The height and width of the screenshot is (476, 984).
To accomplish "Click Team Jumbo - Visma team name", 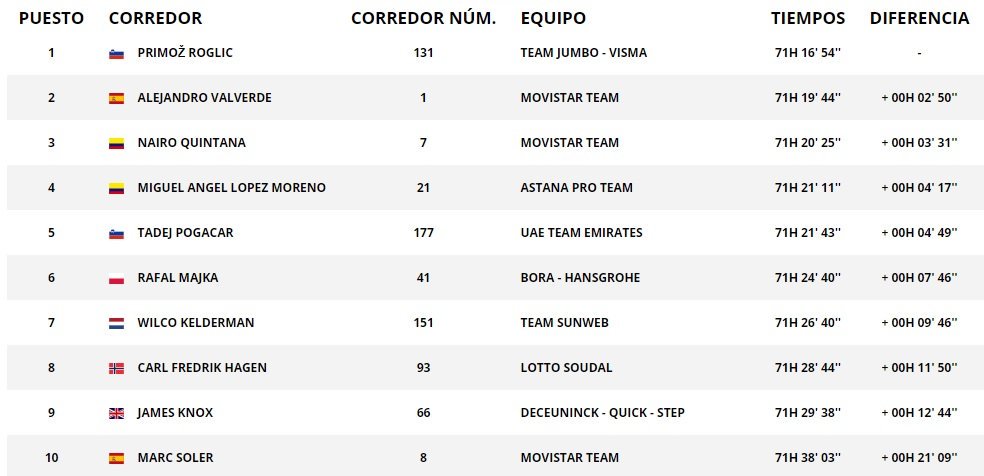I will (x=583, y=53).
